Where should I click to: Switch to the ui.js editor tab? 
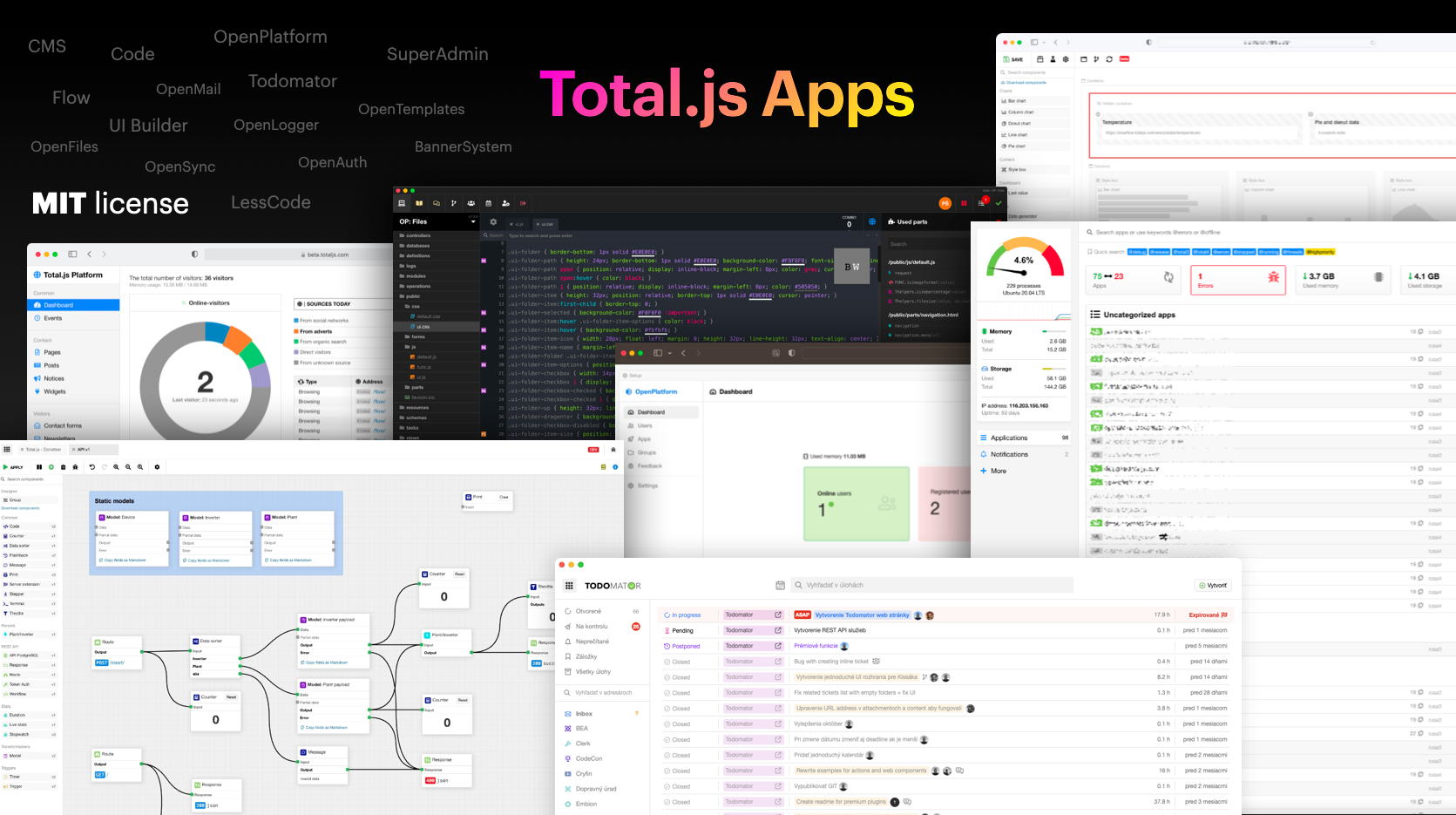point(516,224)
